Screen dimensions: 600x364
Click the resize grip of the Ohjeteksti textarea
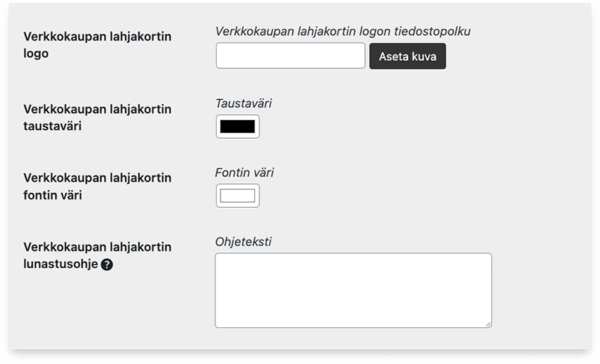tap(488, 324)
